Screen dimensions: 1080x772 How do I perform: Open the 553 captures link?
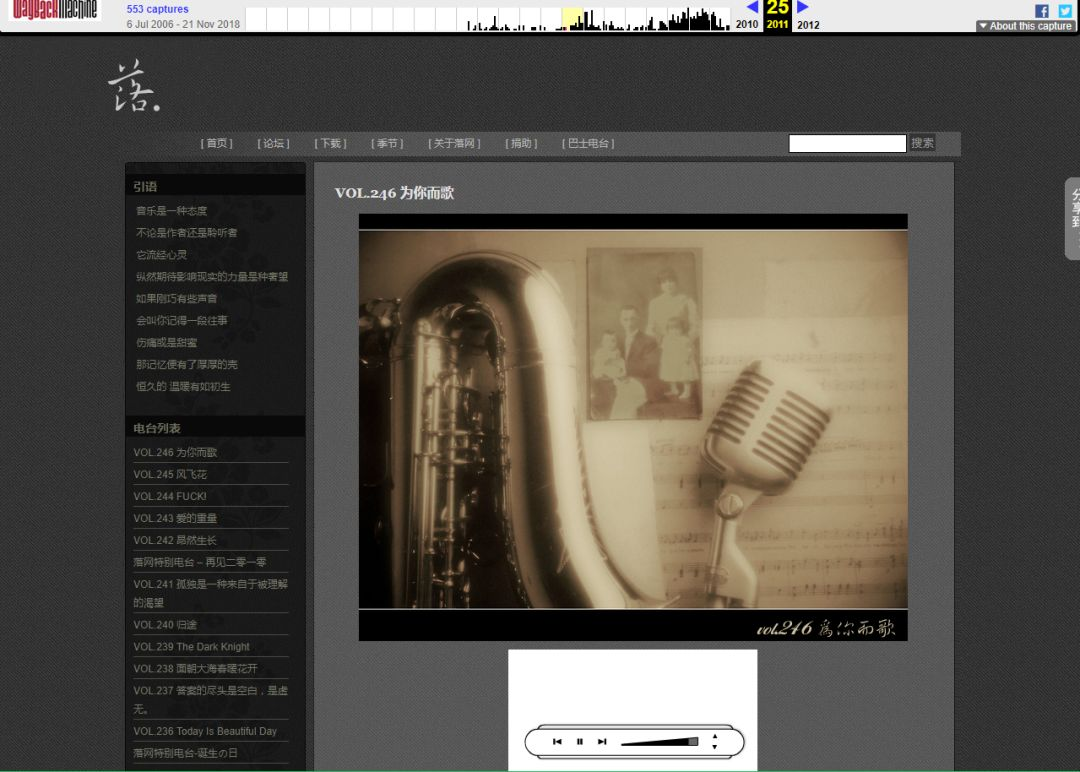[x=157, y=9]
